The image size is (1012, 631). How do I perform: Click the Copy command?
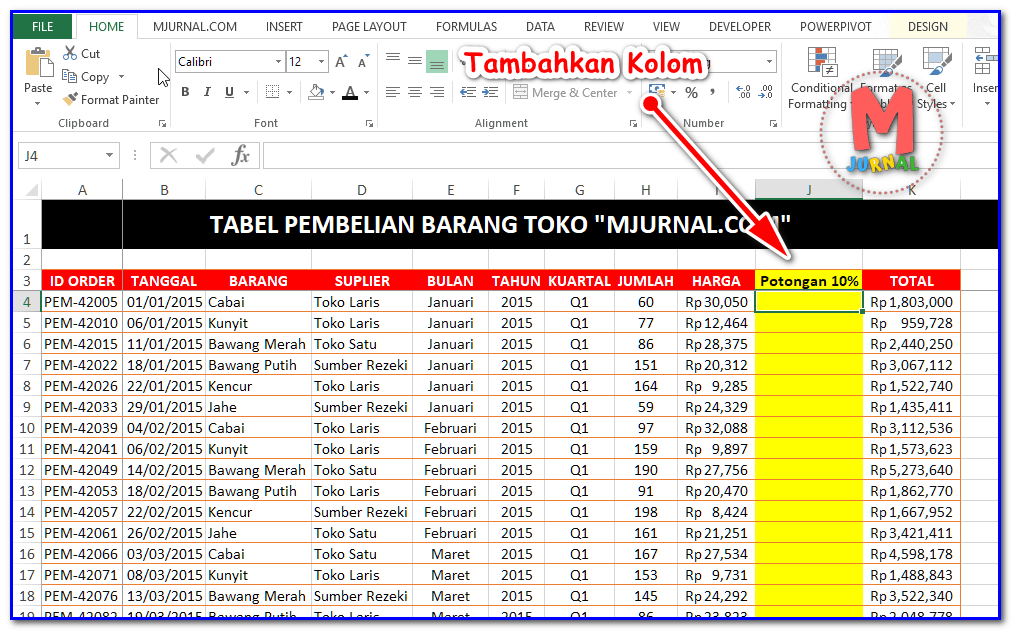click(x=86, y=77)
